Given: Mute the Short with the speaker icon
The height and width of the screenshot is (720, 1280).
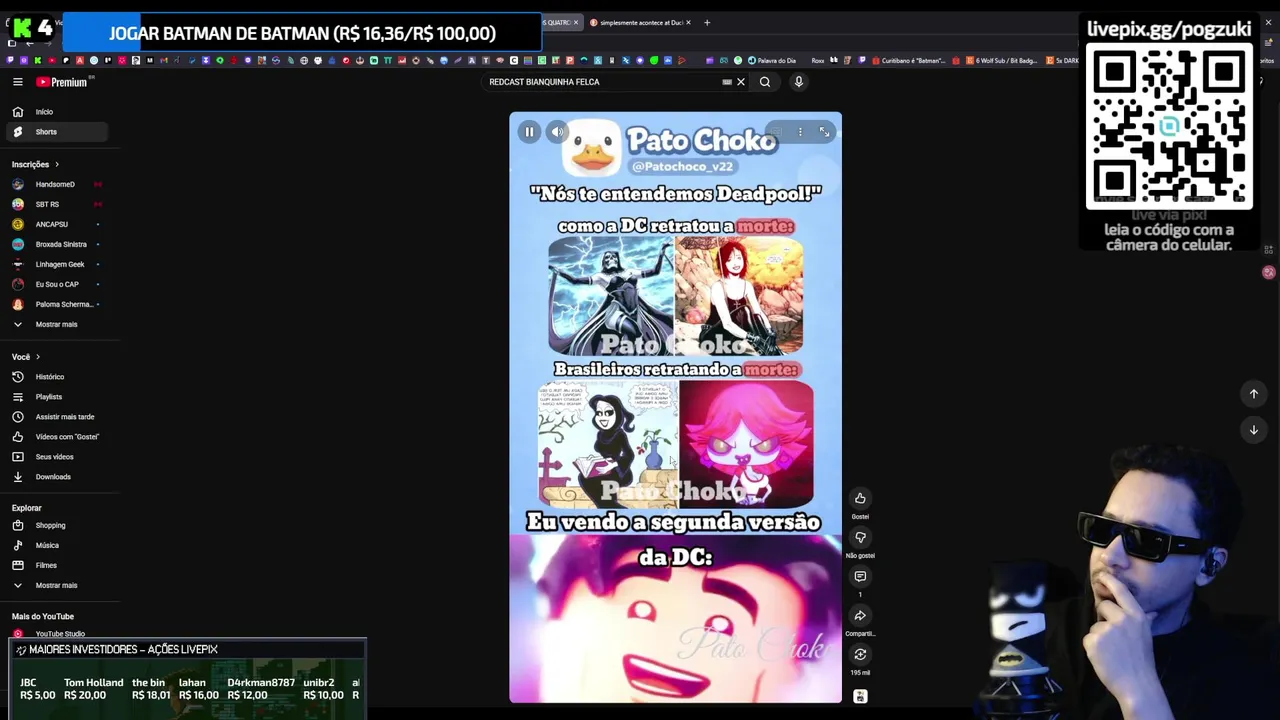Looking at the screenshot, I should tap(558, 132).
